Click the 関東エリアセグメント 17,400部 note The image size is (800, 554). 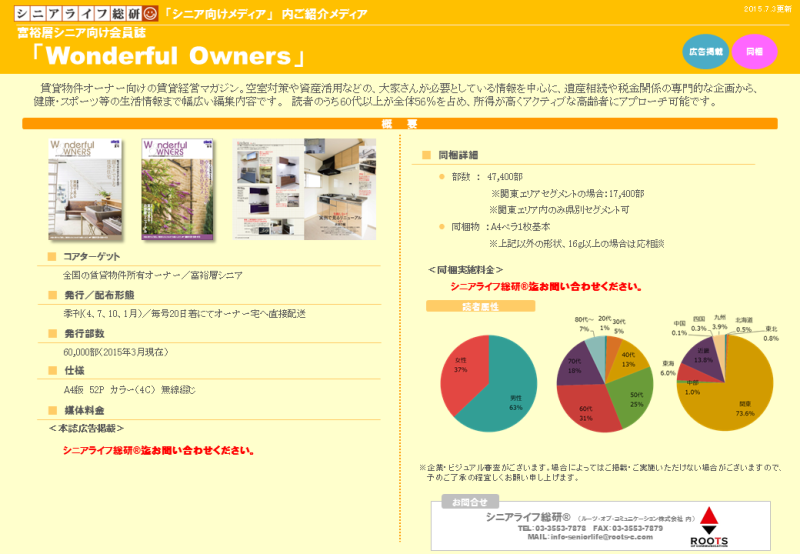click(x=567, y=193)
